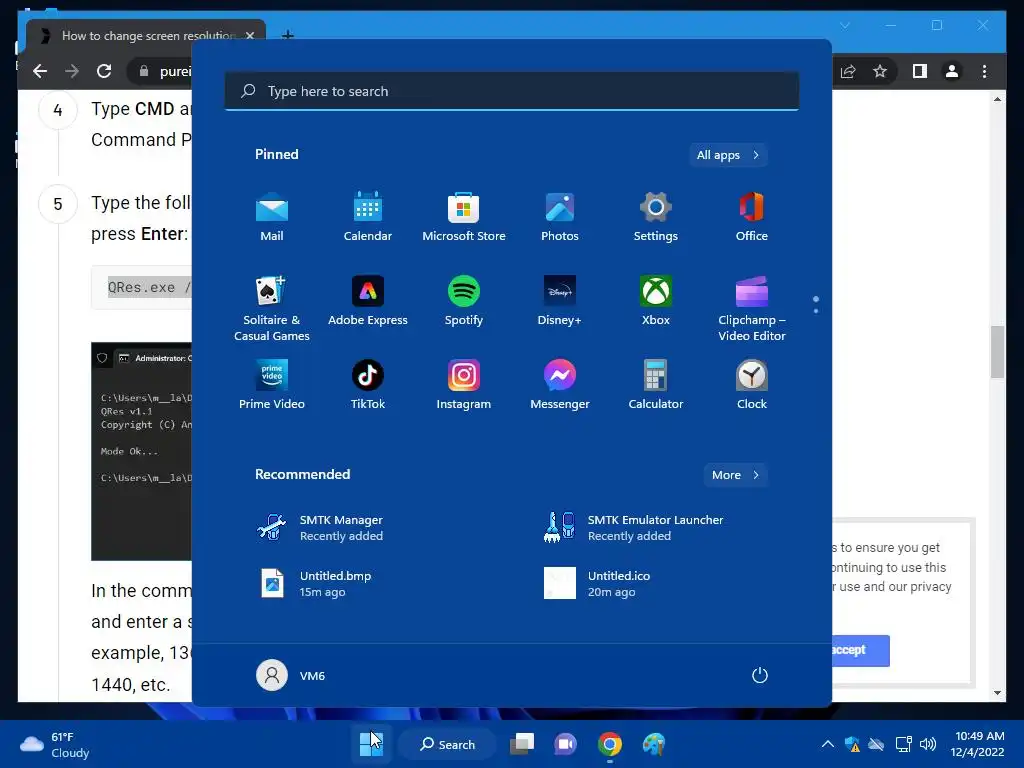Go to next page of pinned apps

816,311
